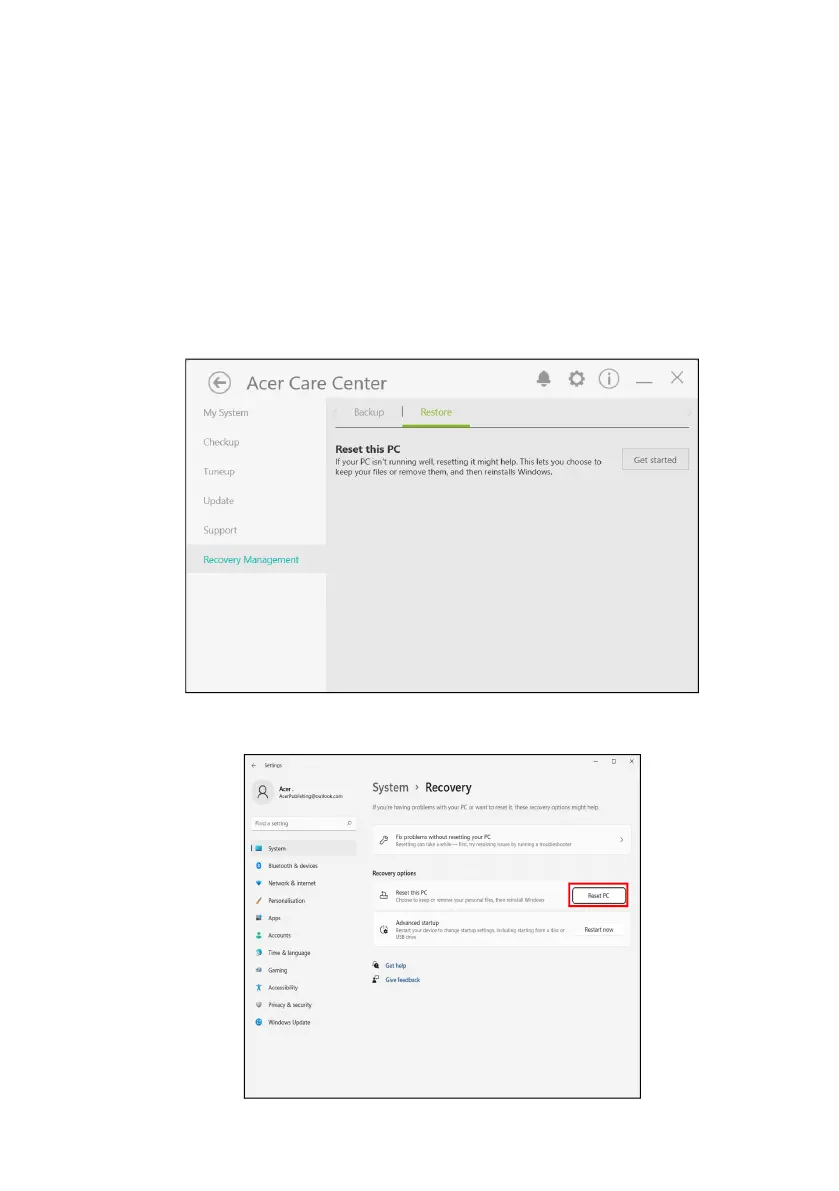The image size is (839, 1191).
Task: Switch to the Backup tab
Action: (369, 412)
